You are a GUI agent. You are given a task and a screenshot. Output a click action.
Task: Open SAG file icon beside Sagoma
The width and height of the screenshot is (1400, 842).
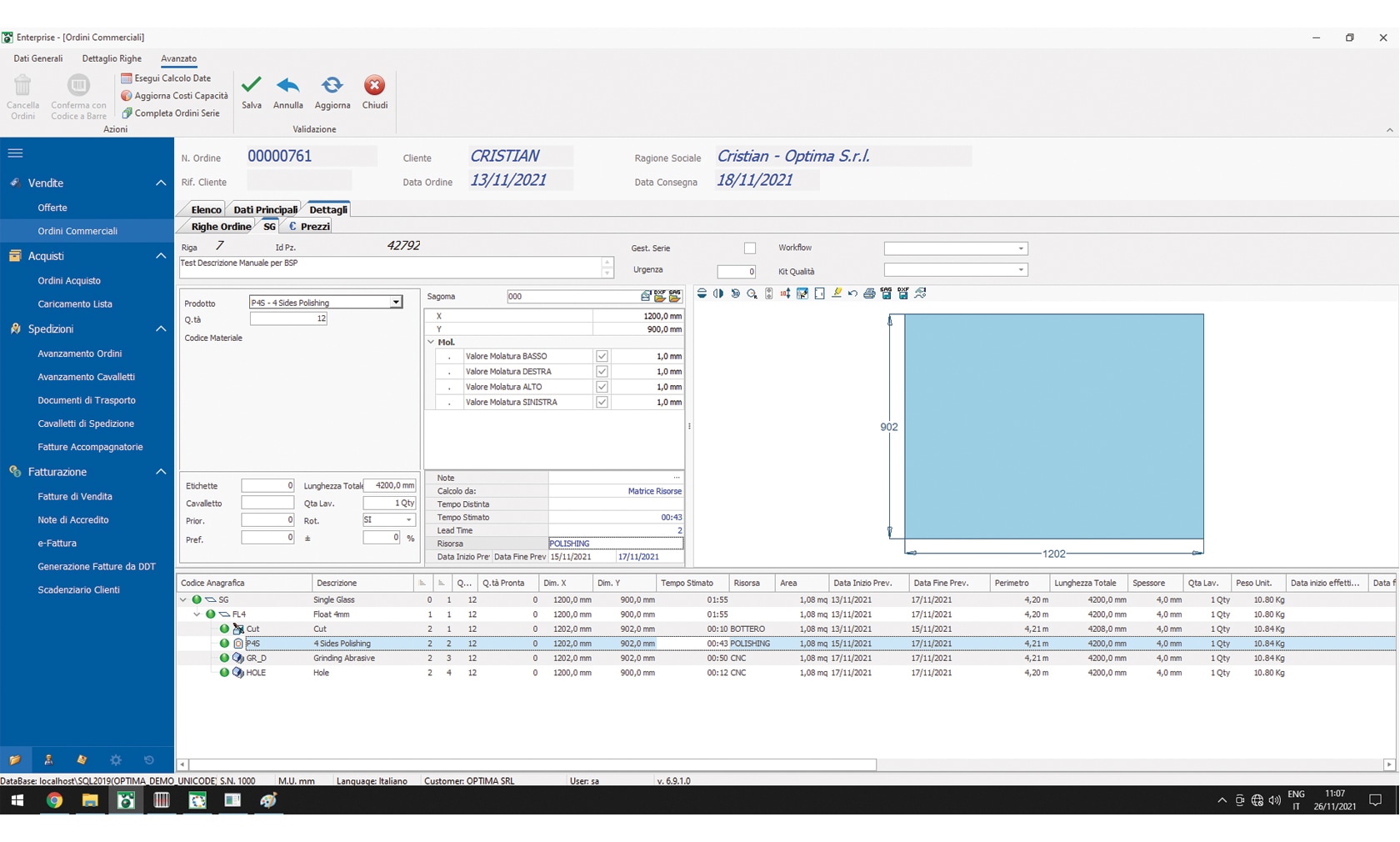tap(674, 296)
